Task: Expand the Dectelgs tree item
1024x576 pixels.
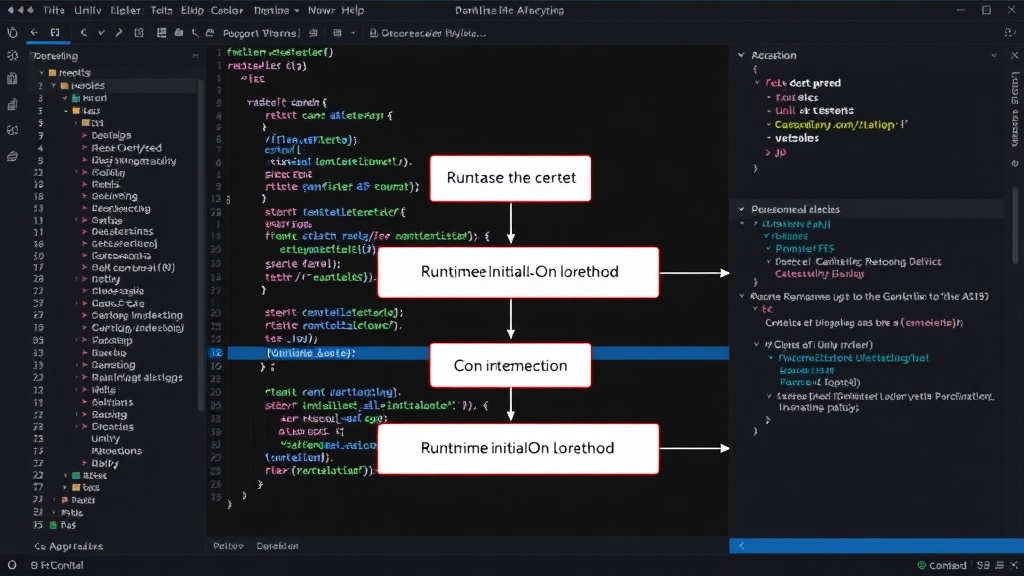Action: 84,135
